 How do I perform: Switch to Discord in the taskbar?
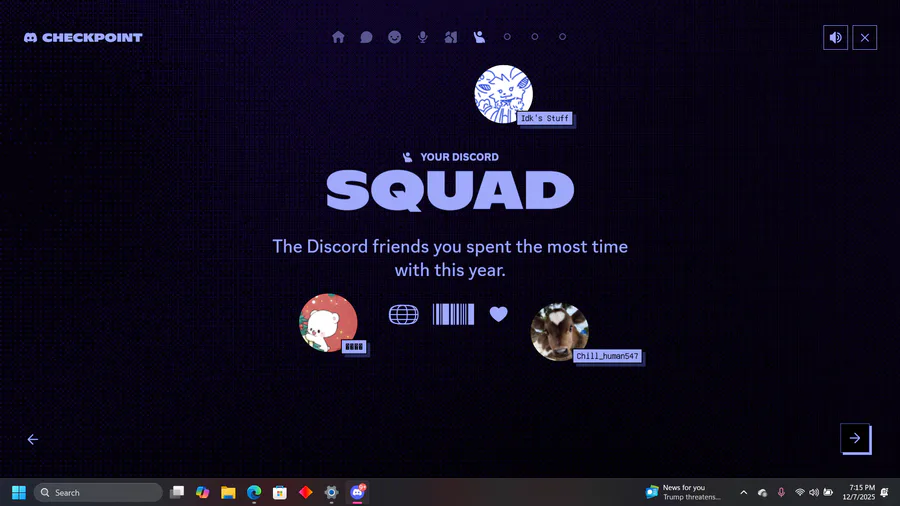click(358, 492)
